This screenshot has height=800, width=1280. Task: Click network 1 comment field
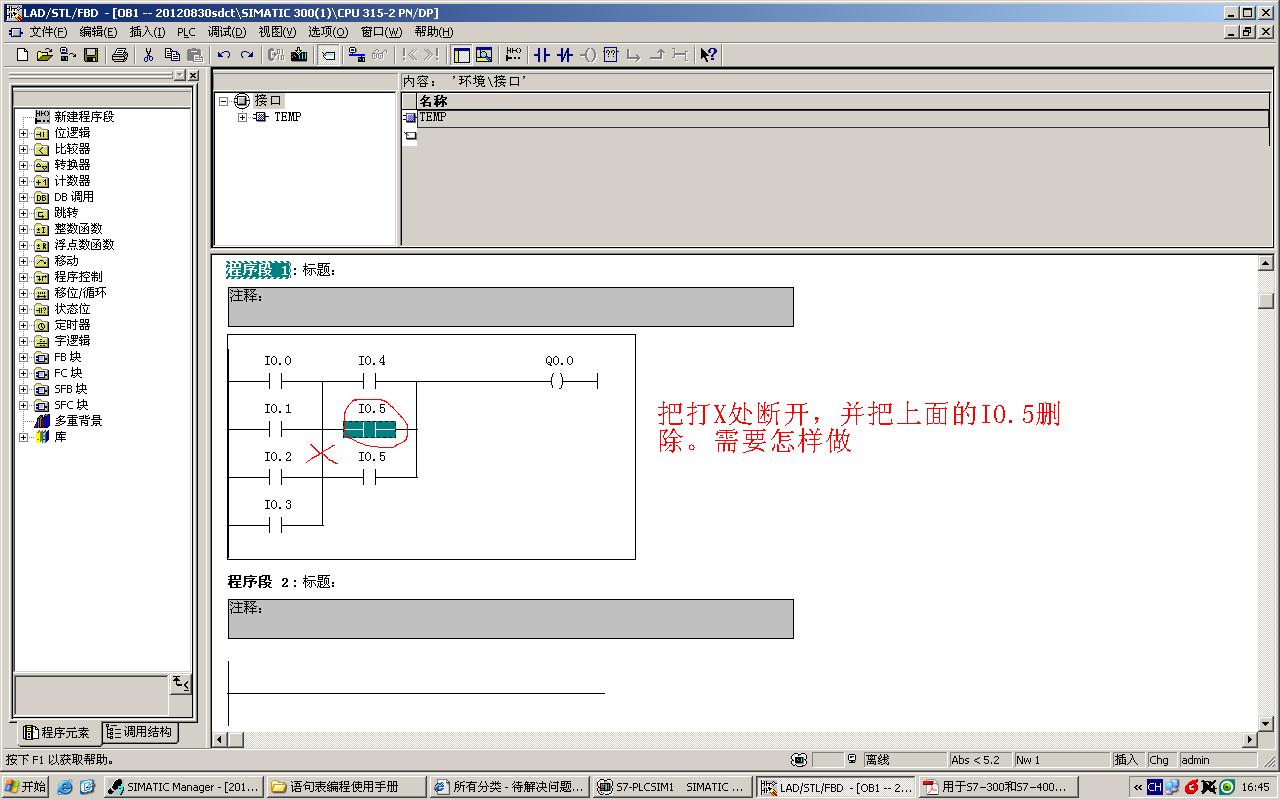[510, 307]
